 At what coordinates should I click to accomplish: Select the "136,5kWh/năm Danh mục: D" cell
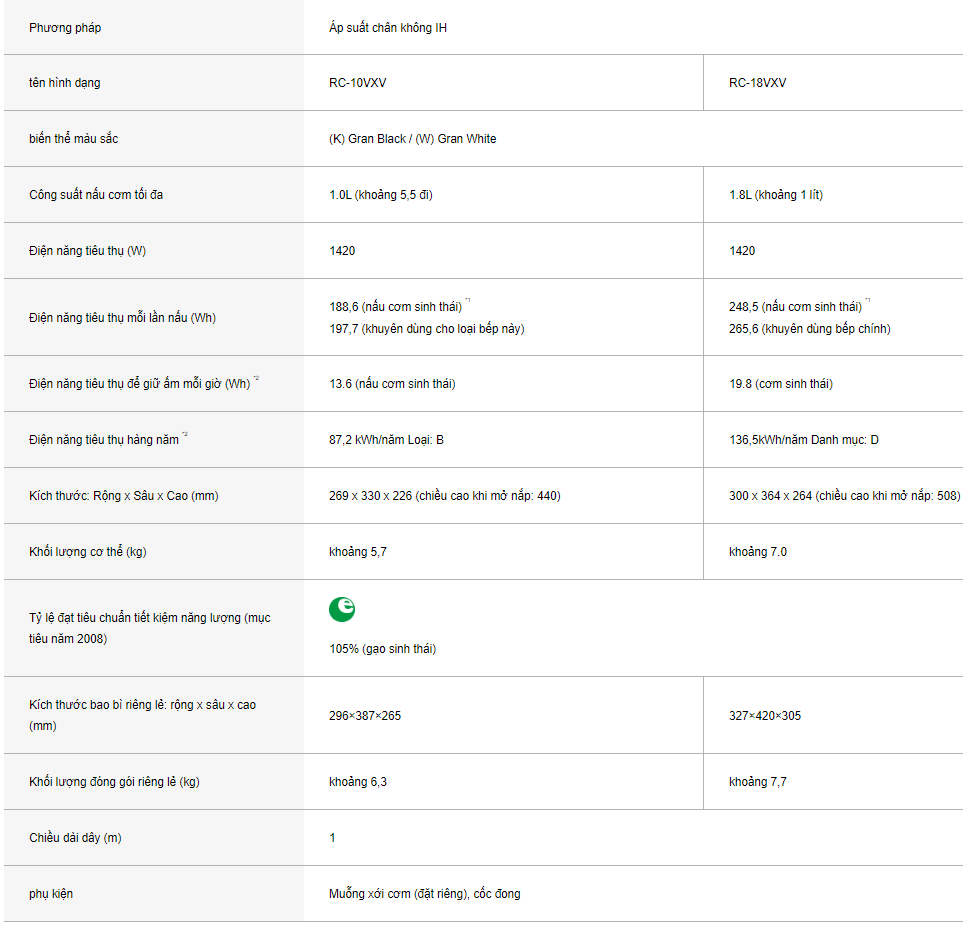pyautogui.click(x=804, y=440)
